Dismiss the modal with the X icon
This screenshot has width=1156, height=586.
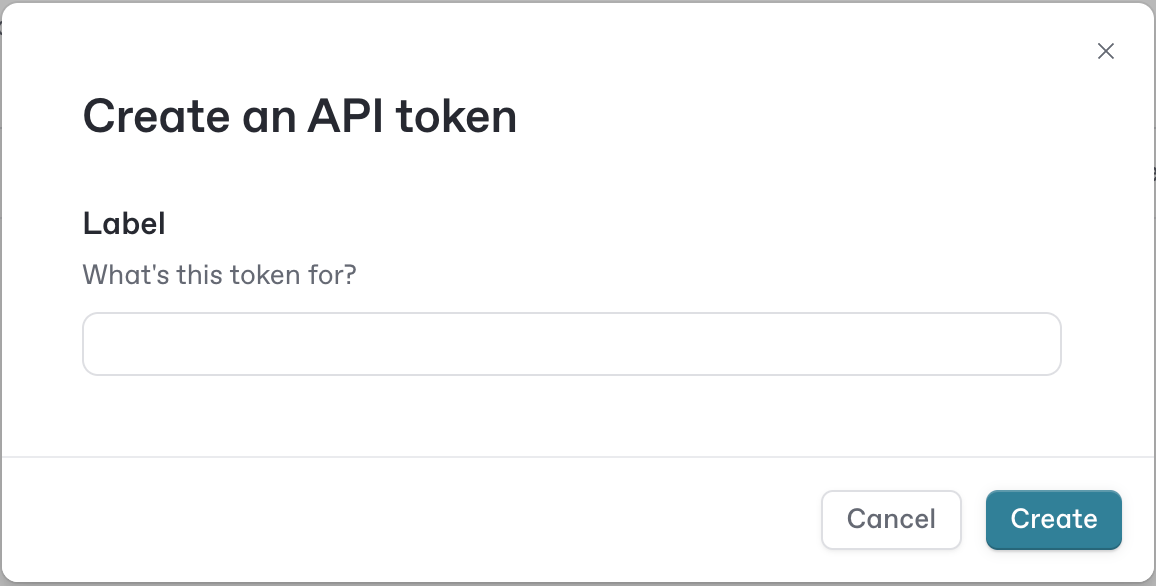click(x=1105, y=51)
